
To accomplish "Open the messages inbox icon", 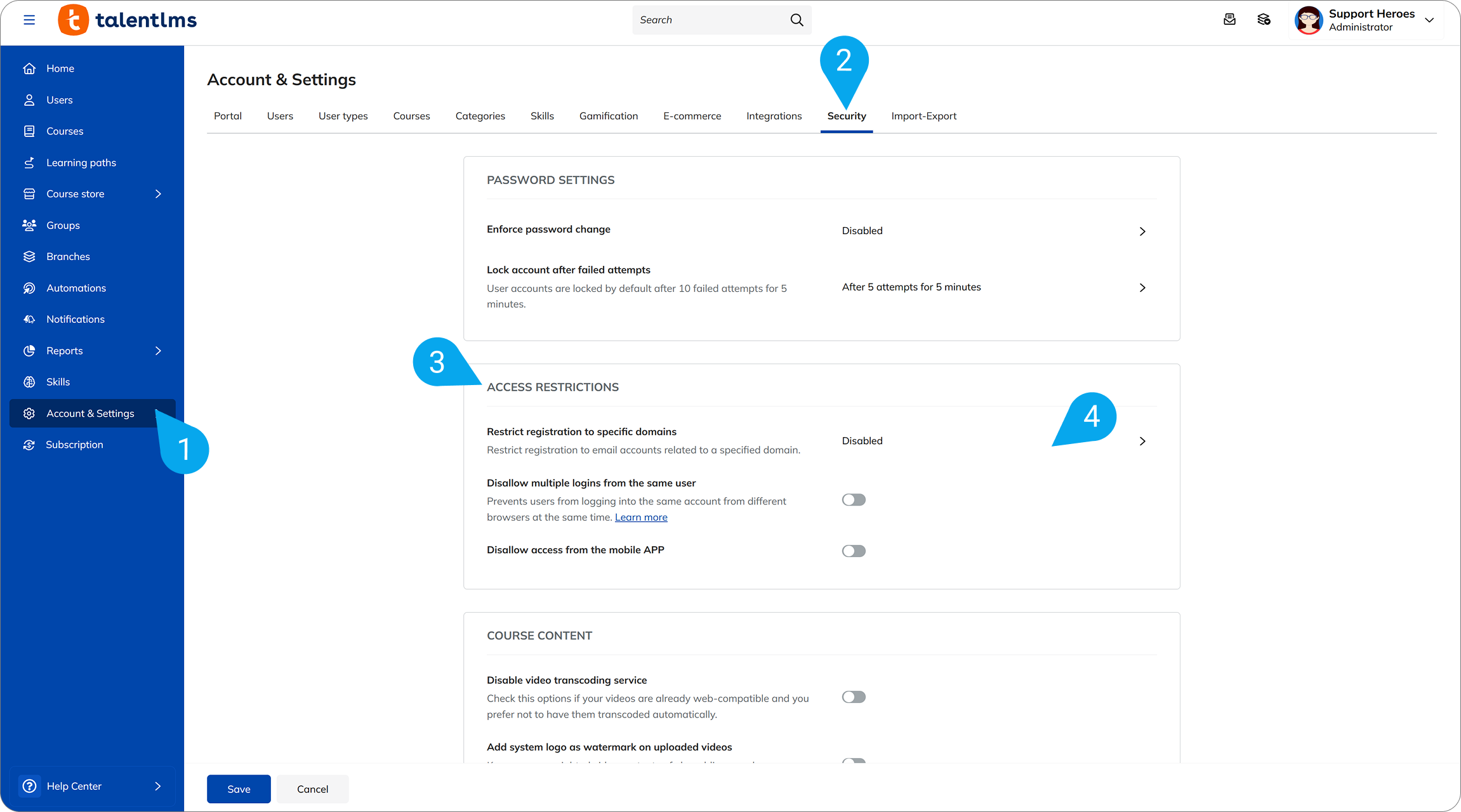I will (x=1229, y=20).
